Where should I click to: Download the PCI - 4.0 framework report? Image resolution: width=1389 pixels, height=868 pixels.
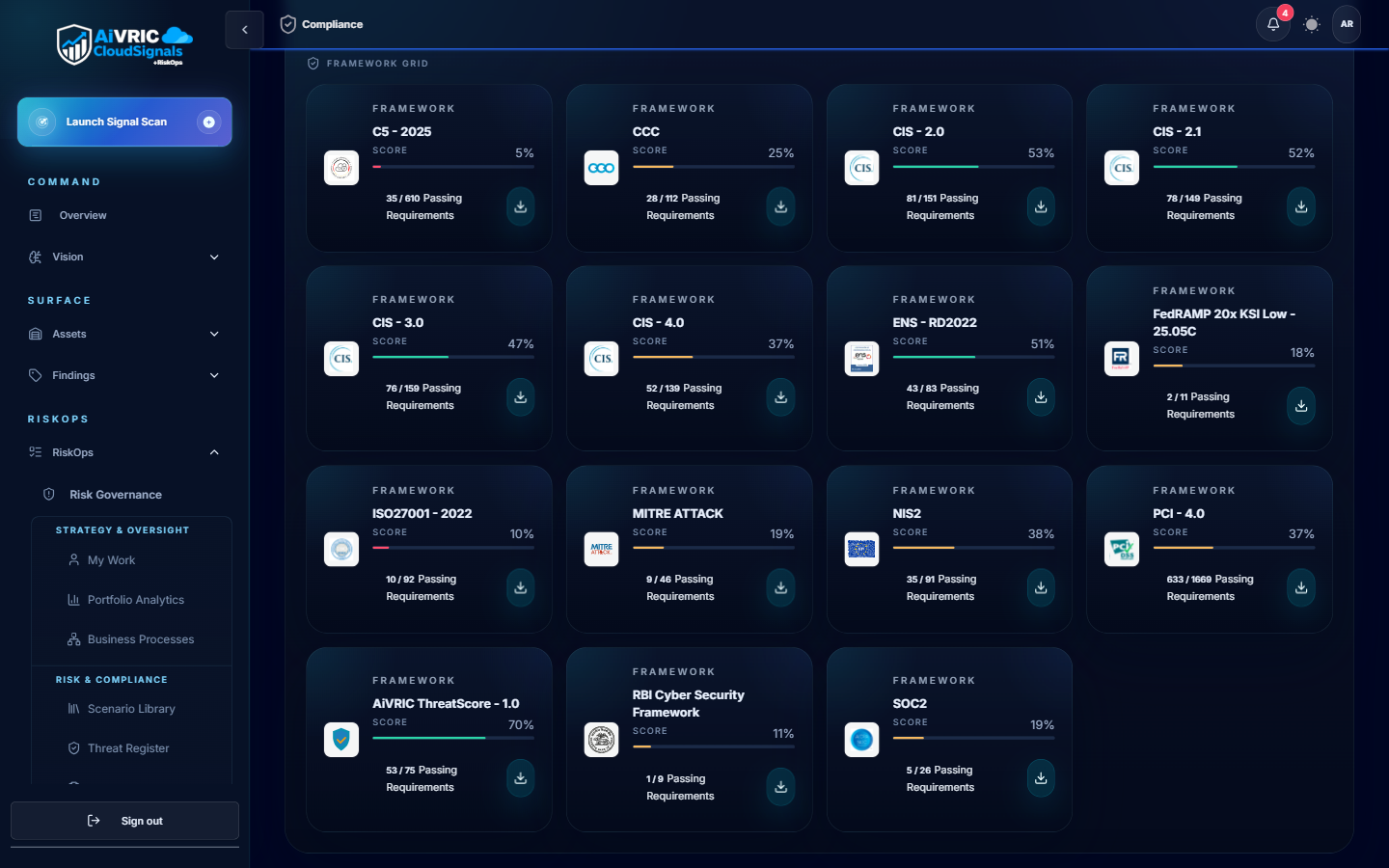coord(1301,587)
